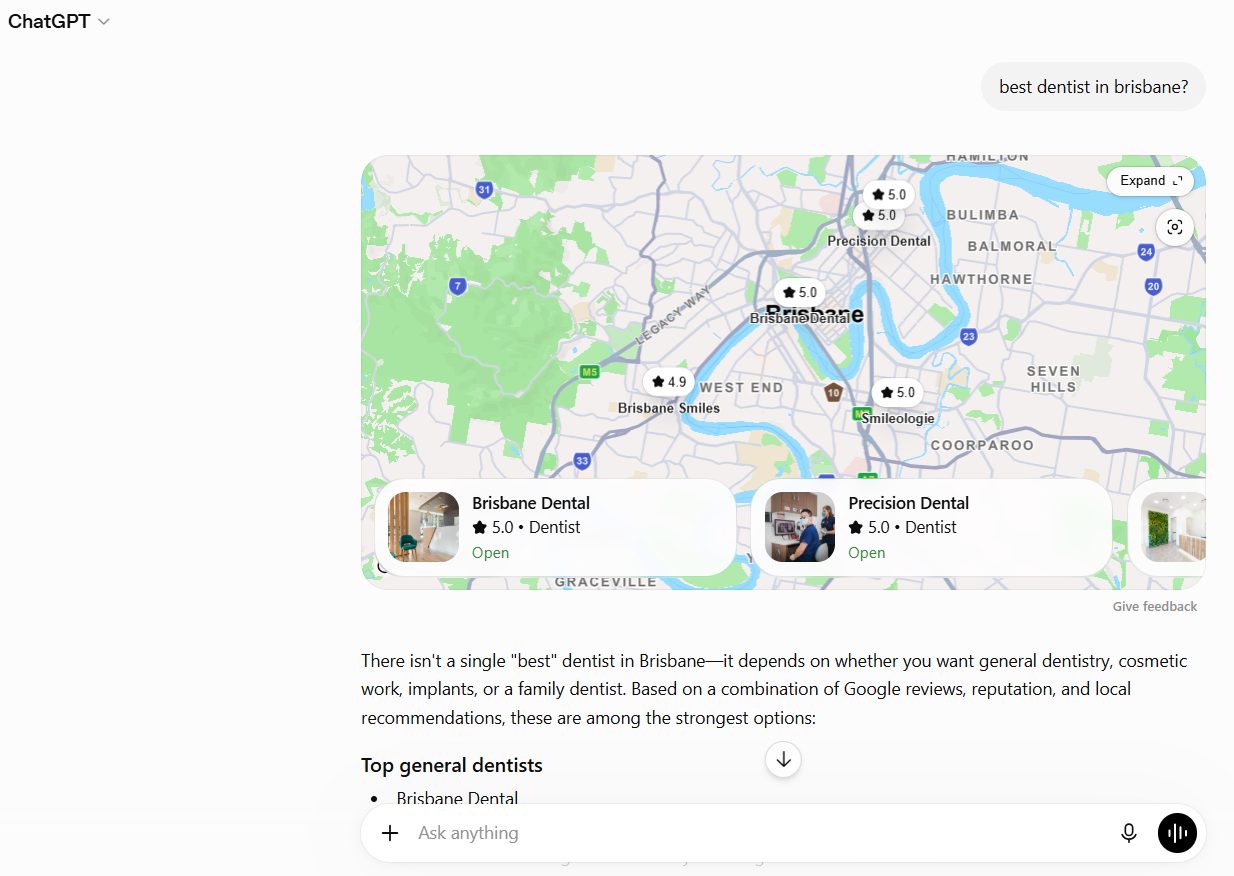This screenshot has width=1234, height=876.
Task: Click the route 24 shield on map
Action: click(1146, 252)
